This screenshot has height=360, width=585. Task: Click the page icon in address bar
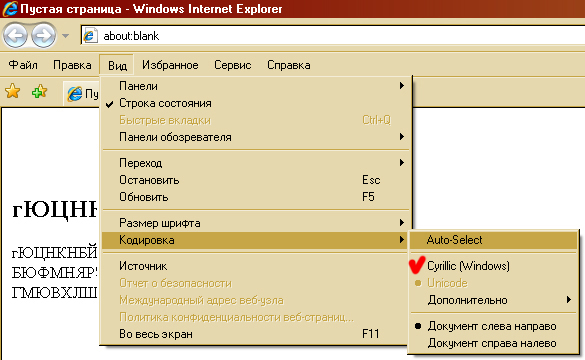click(x=90, y=36)
